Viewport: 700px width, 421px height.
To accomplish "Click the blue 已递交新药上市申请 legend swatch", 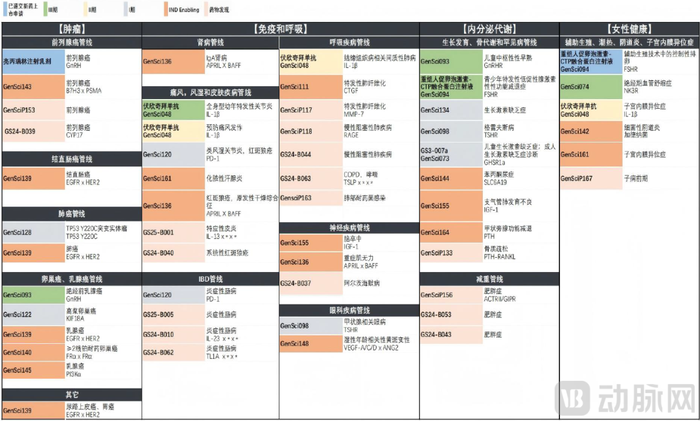I will click(x=5, y=9).
